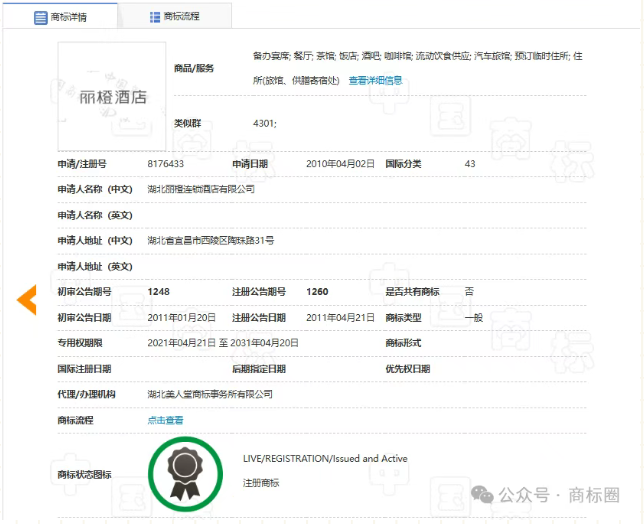This screenshot has height=524, width=644.
Task: Click the agency name 湖北美人鱼商标事务所有限公司
Action: [x=210, y=394]
